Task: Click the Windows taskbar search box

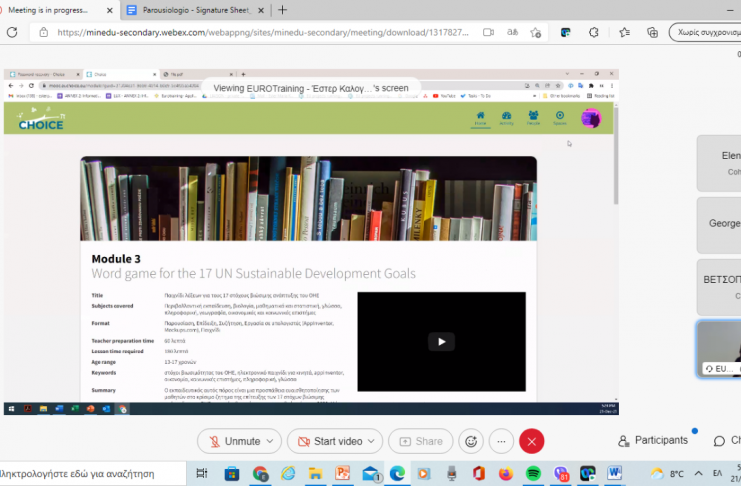Action: pyautogui.click(x=90, y=473)
